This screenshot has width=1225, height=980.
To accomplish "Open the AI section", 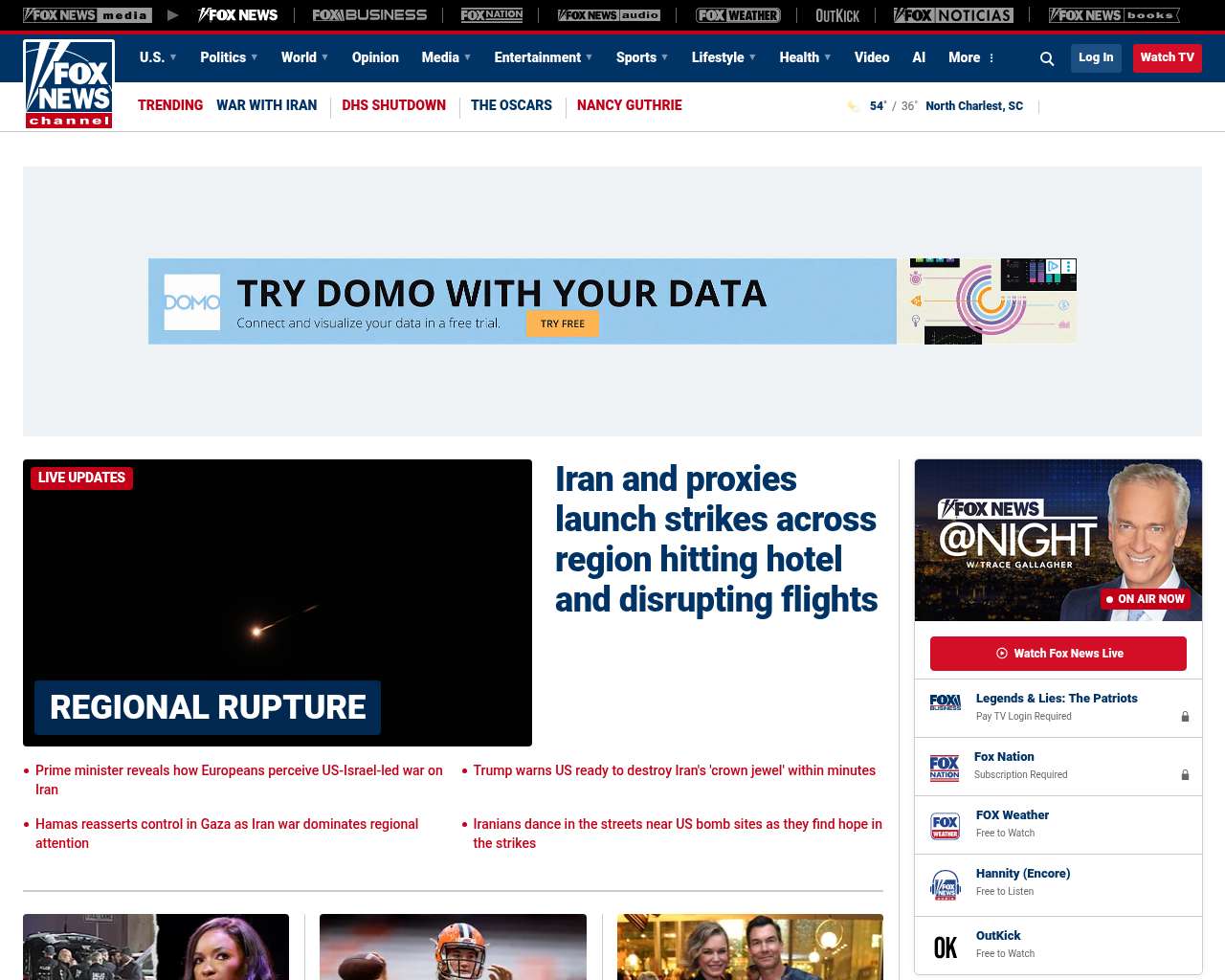I will click(919, 57).
